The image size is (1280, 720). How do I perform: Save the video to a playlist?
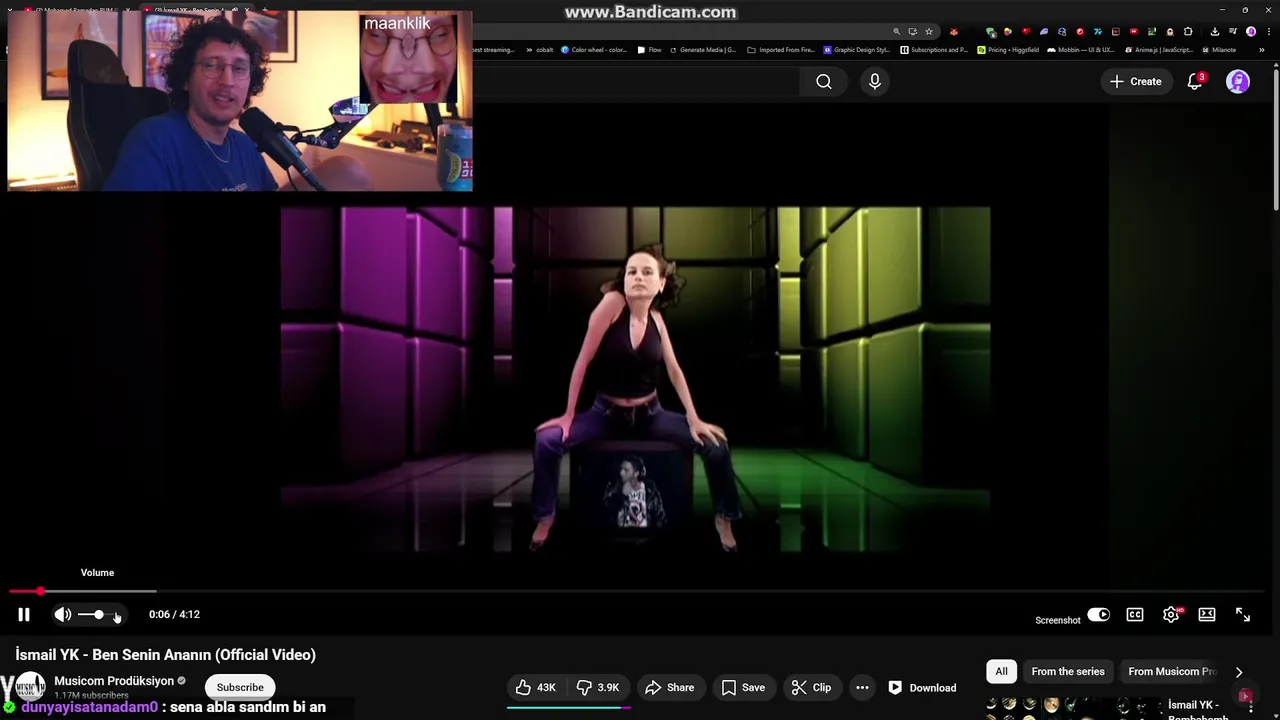pos(743,688)
